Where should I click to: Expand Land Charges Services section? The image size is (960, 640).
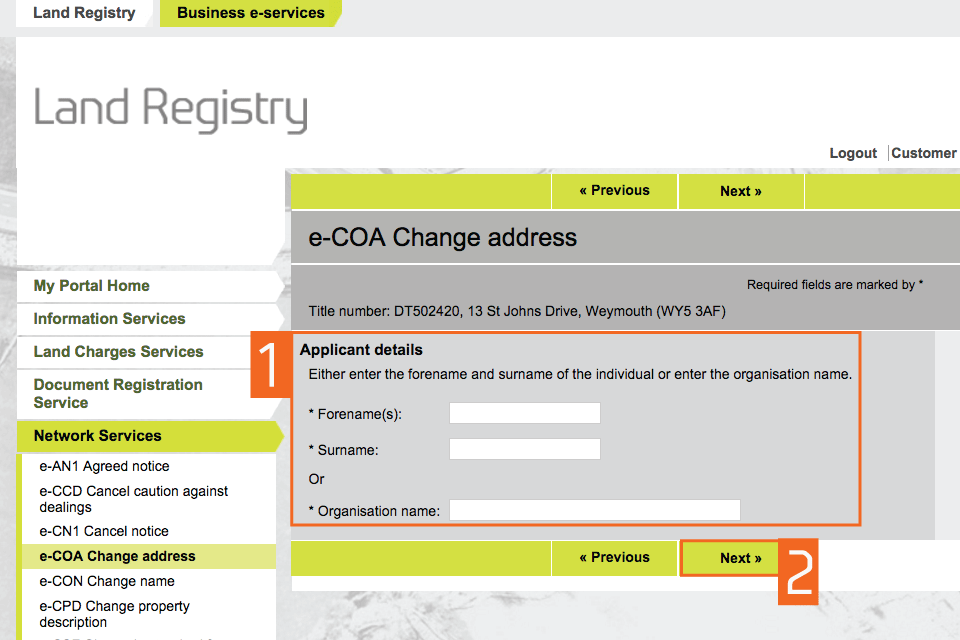[118, 352]
